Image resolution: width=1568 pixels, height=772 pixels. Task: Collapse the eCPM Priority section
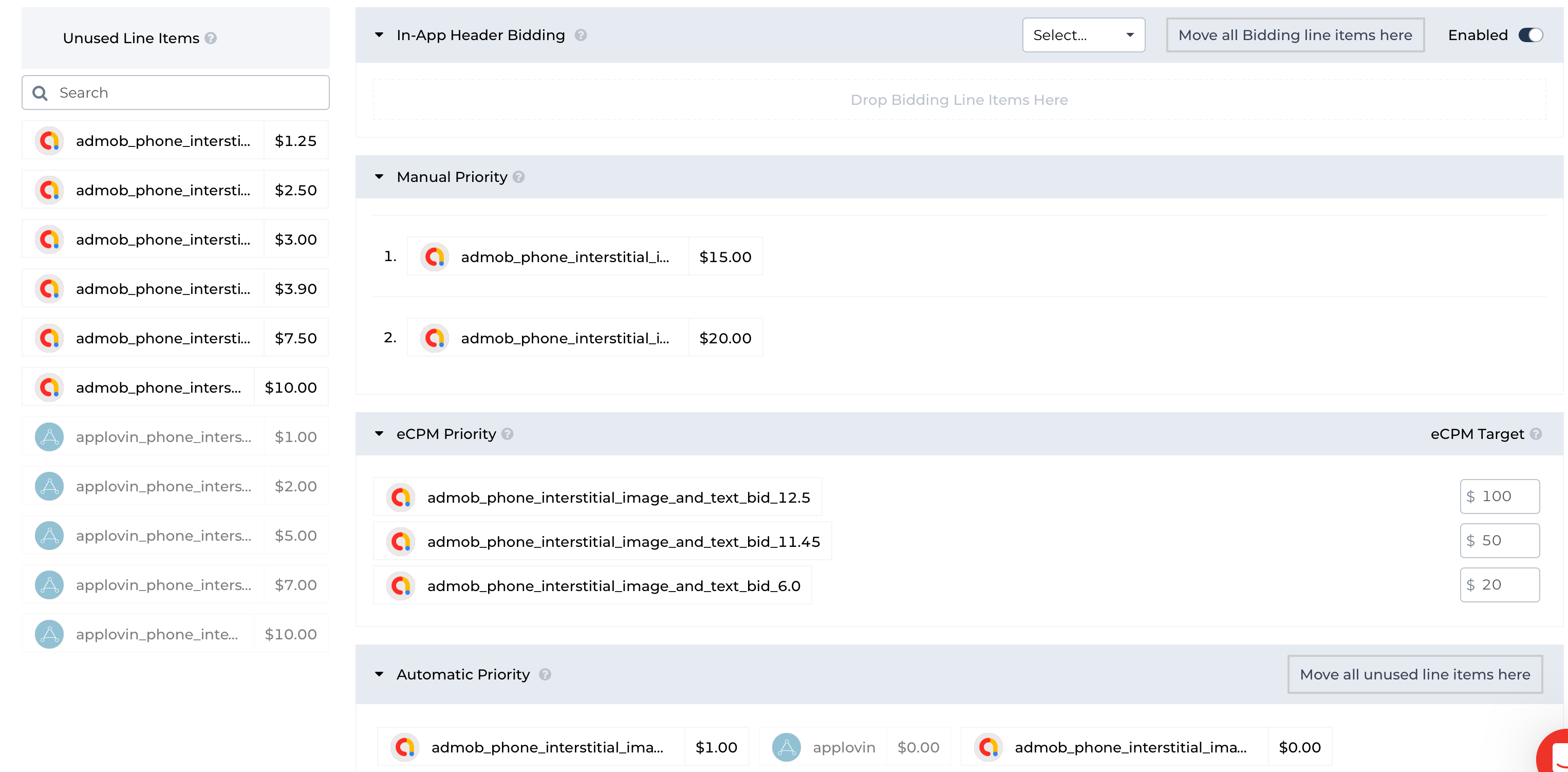tap(379, 434)
